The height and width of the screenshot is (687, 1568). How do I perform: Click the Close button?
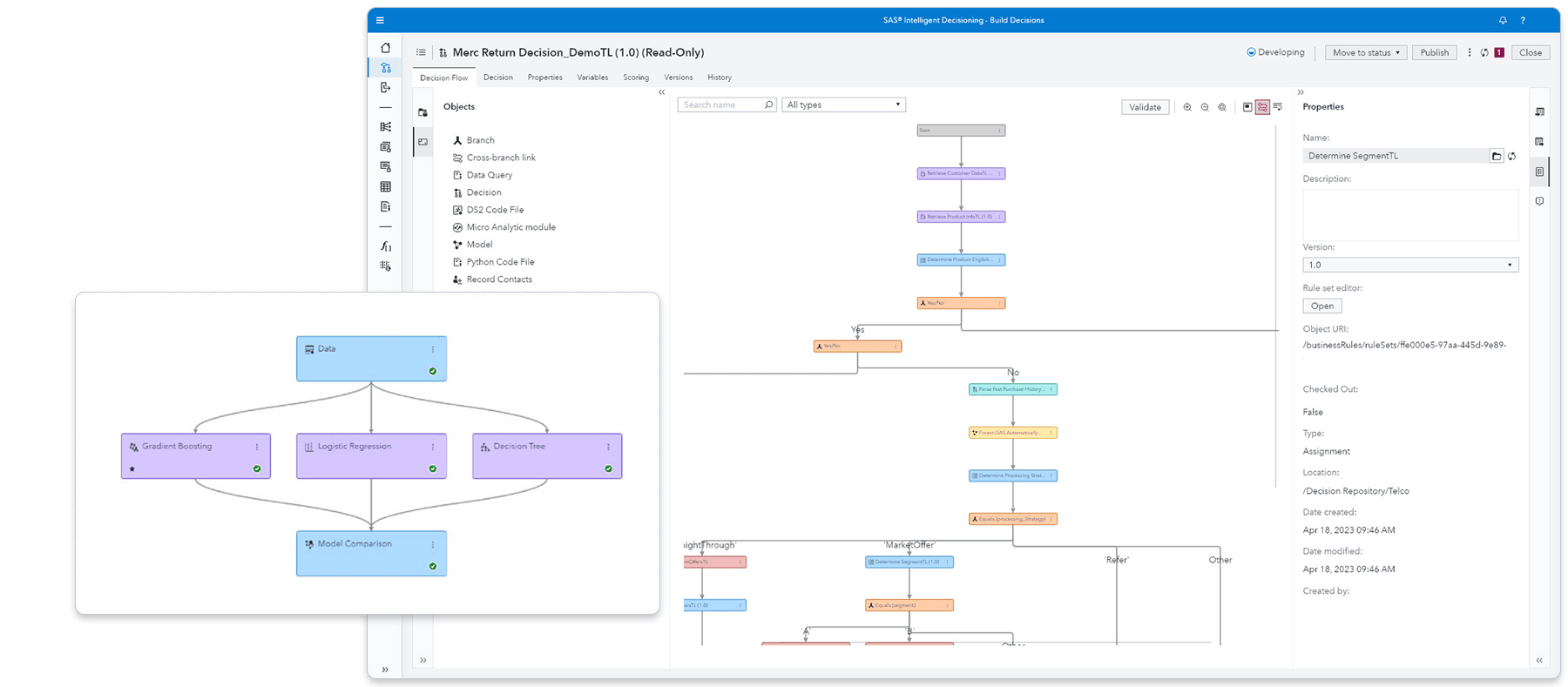point(1531,52)
